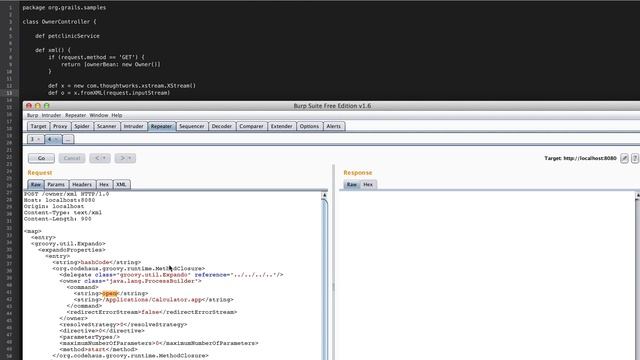Screen dimensions: 640x360
Task: Select the request XML tab
Action: (x=121, y=184)
